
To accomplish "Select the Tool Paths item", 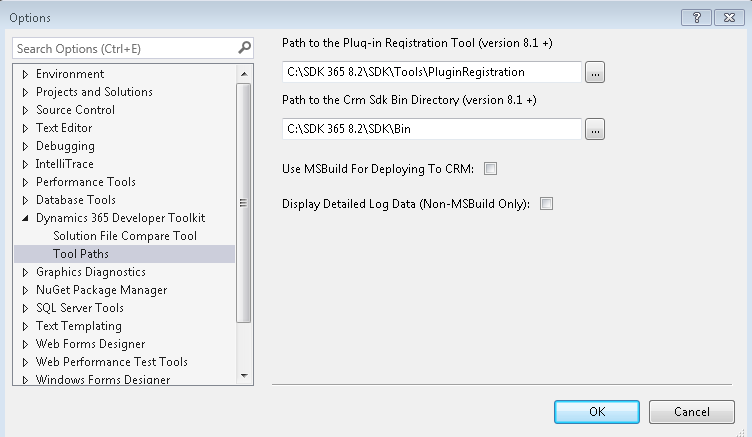I will tap(81, 254).
